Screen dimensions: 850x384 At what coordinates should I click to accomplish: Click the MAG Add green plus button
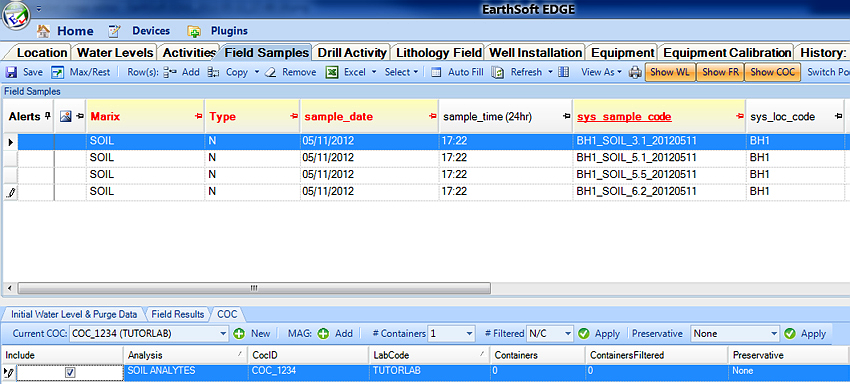coord(323,334)
